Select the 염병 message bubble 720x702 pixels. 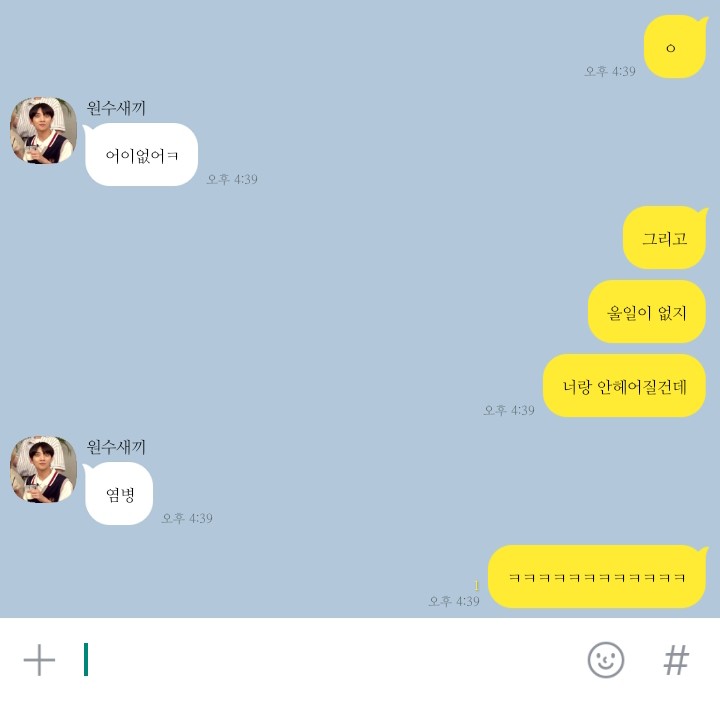point(118,494)
